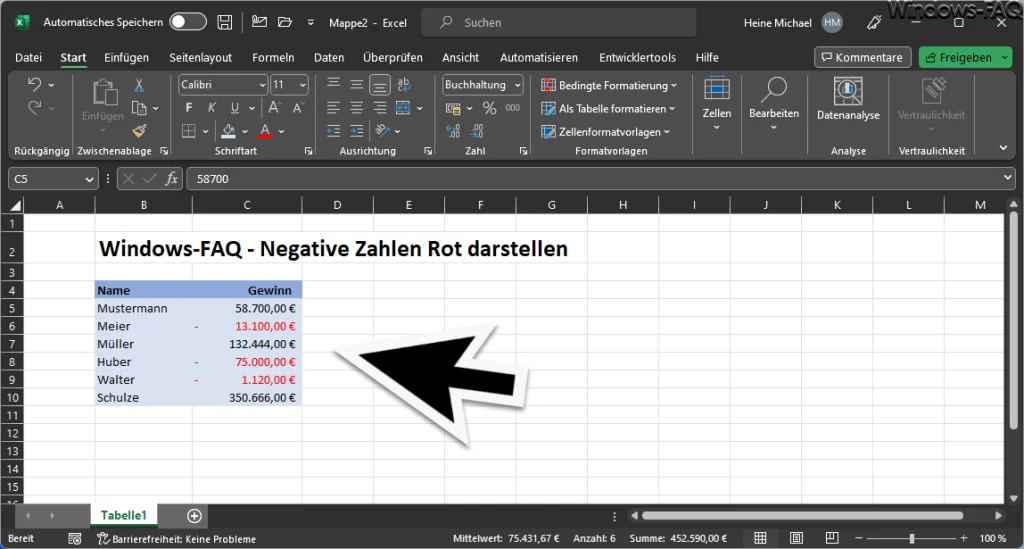Click the Freigeben share button

tap(959, 57)
